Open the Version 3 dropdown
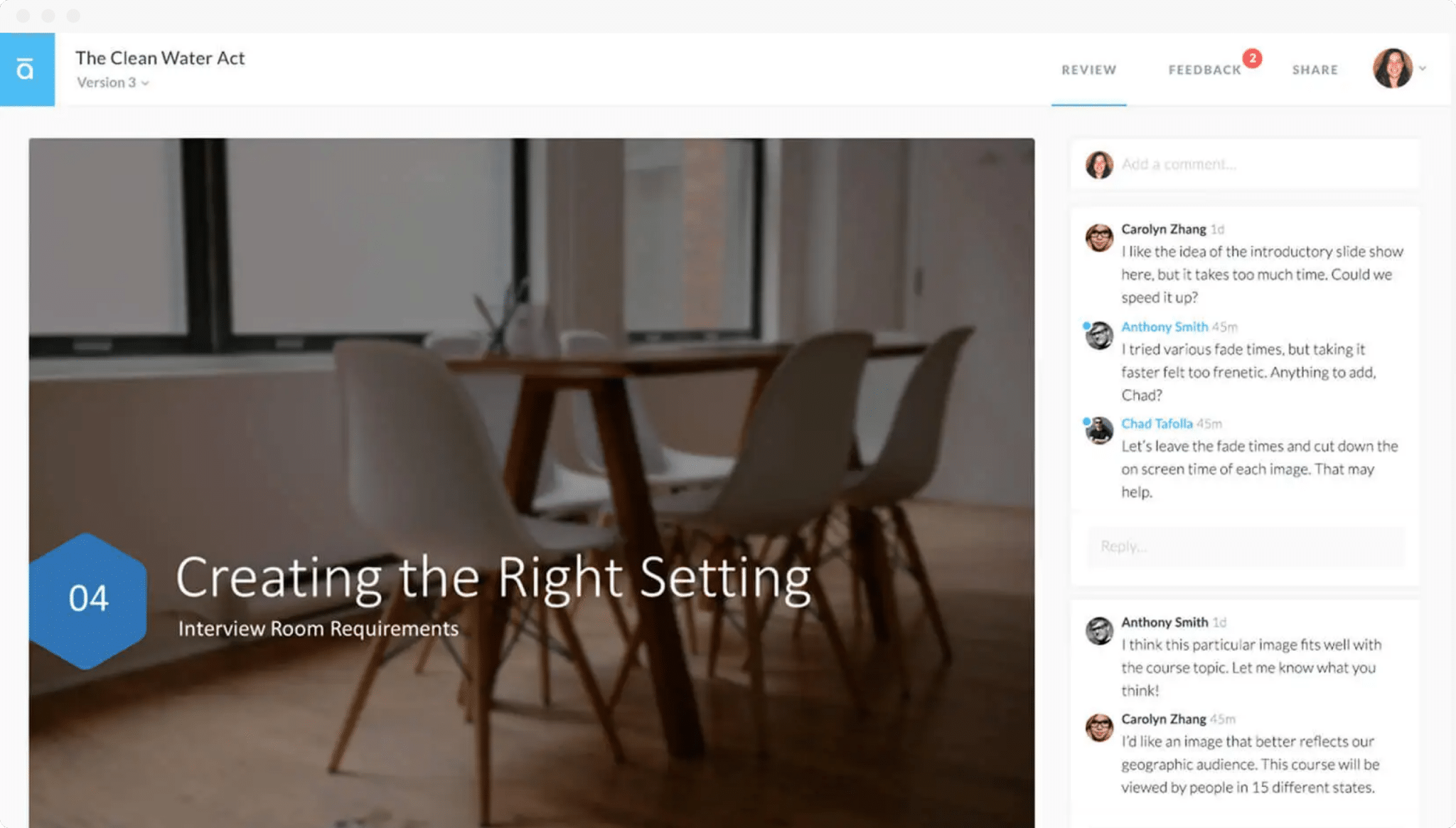1456x828 pixels. point(113,83)
